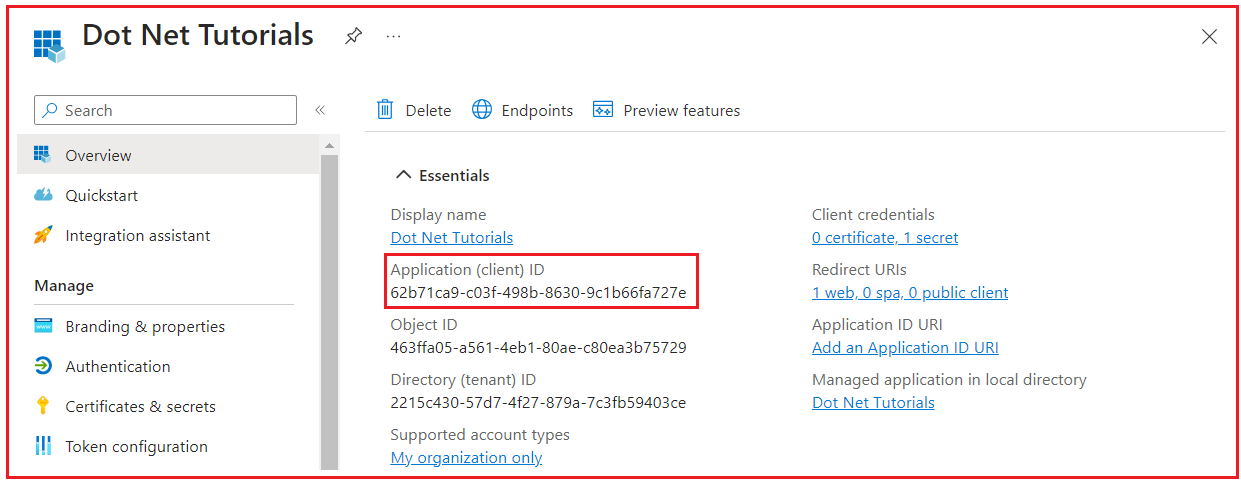This screenshot has height=482, width=1241.
Task: Click the Application ID URI label
Action: [x=877, y=325]
